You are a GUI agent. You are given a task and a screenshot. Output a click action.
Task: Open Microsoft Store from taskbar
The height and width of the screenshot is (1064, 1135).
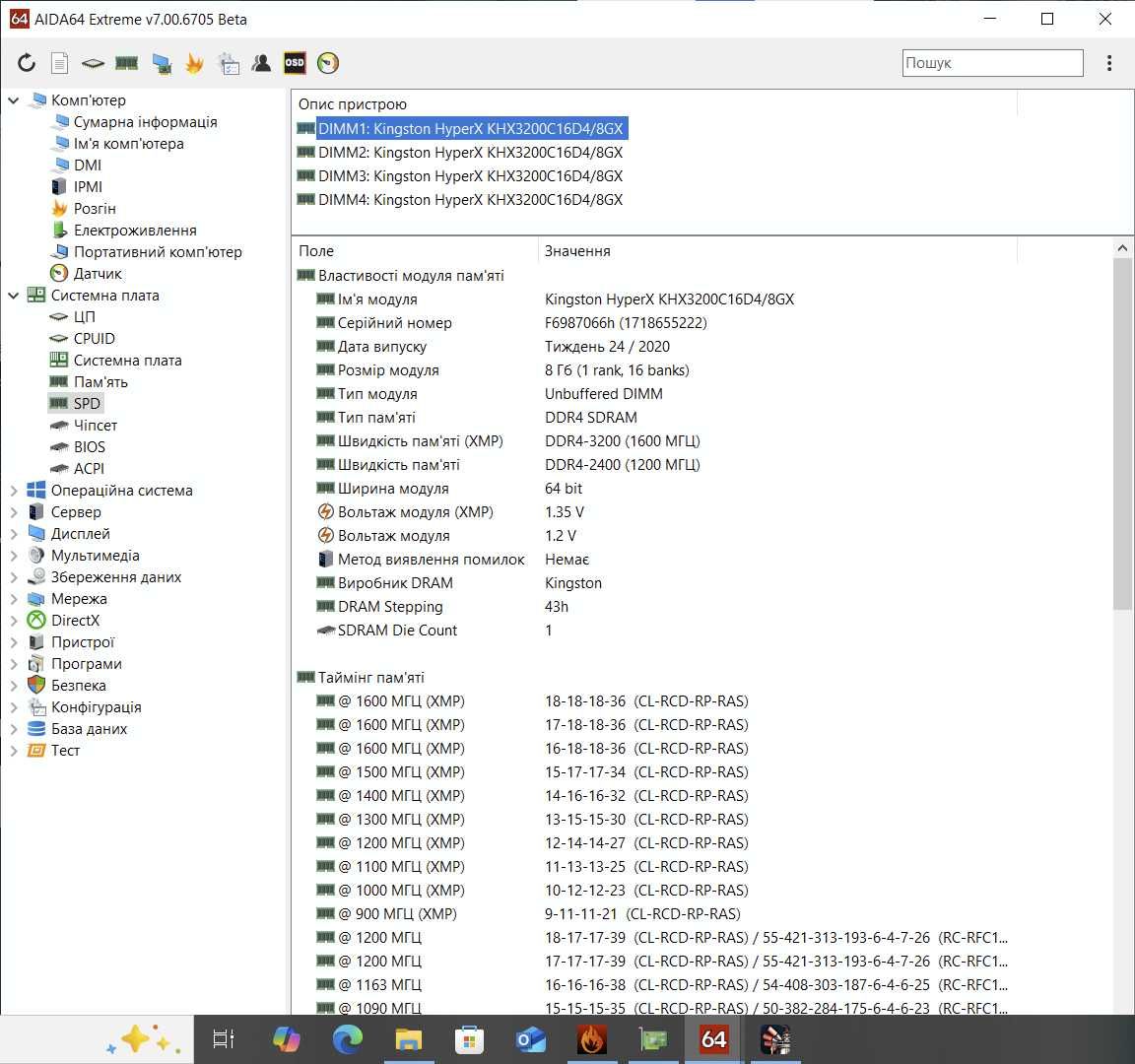(x=469, y=1040)
